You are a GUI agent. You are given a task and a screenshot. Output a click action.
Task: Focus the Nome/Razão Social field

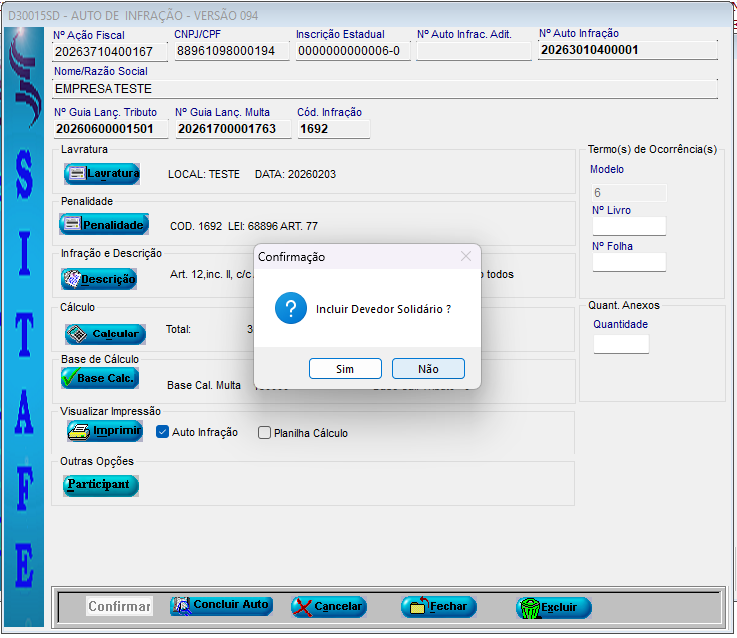point(385,89)
